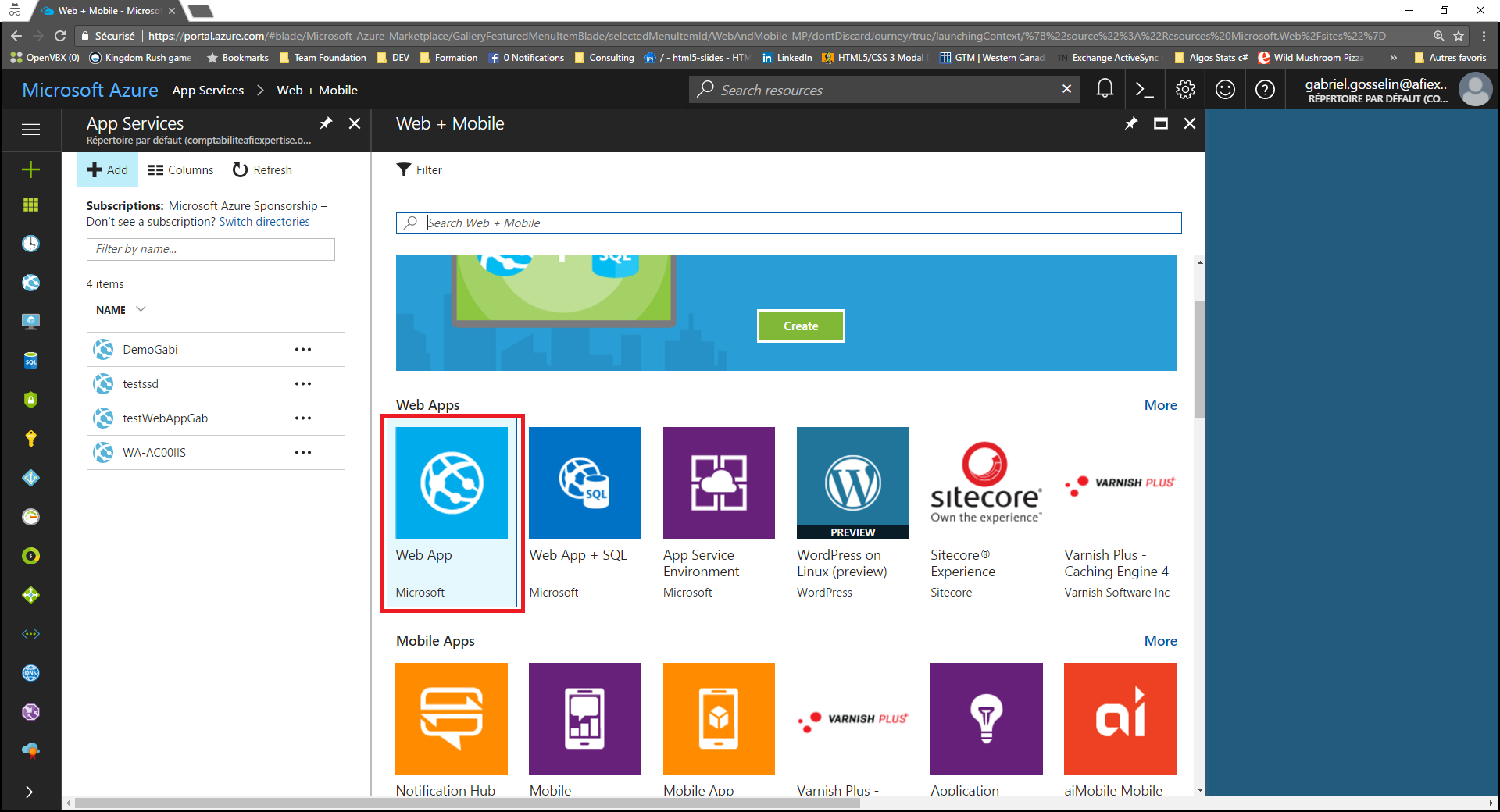Open the help question mark icon
This screenshot has width=1500, height=812.
[x=1265, y=90]
